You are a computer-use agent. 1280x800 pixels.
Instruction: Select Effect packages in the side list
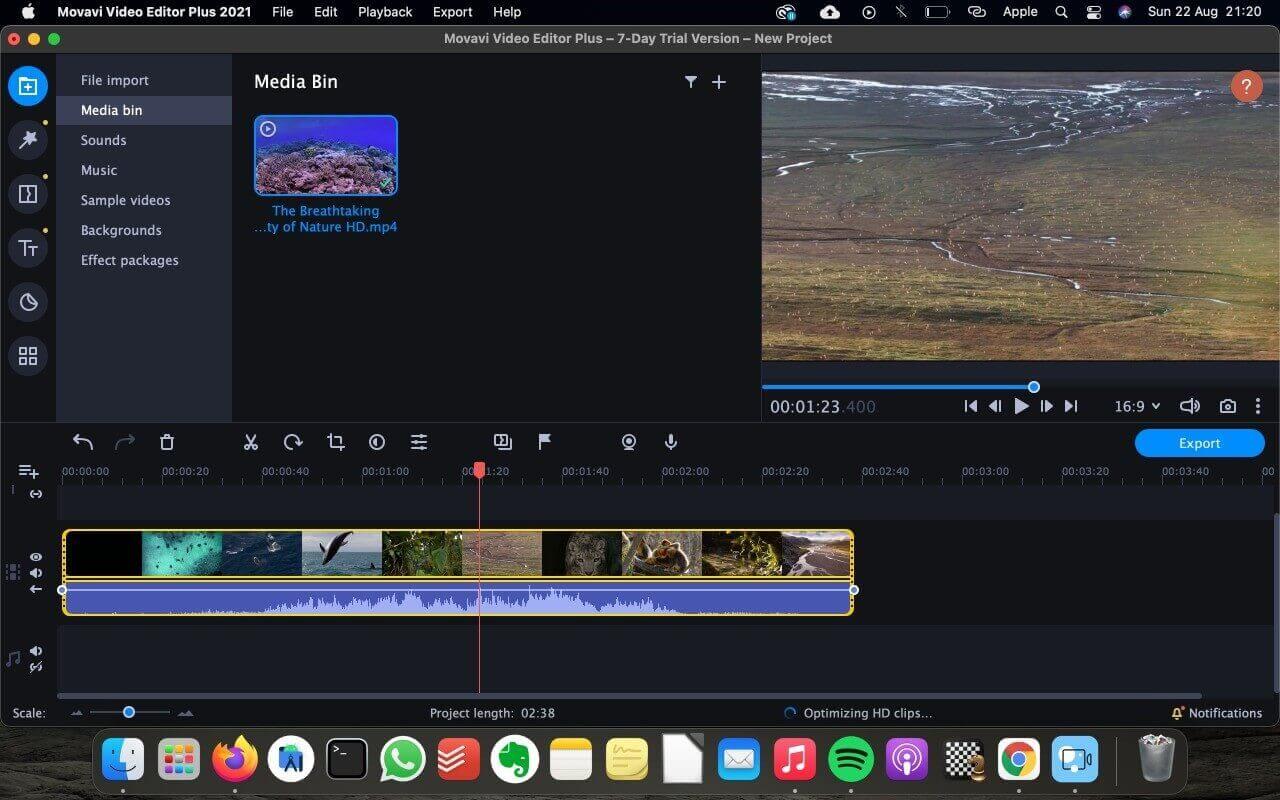144,260
